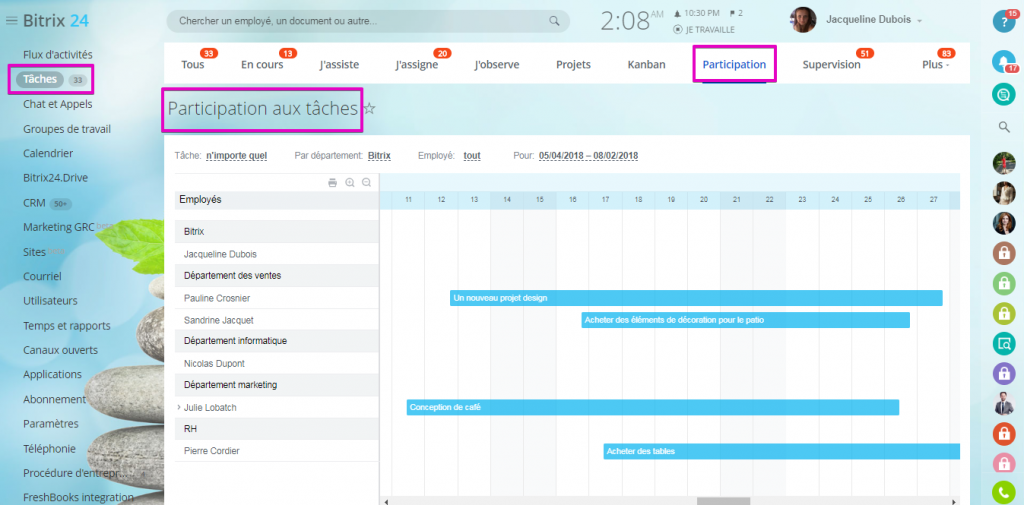
Task: Open Tâches in the left menu
Action: 40,80
